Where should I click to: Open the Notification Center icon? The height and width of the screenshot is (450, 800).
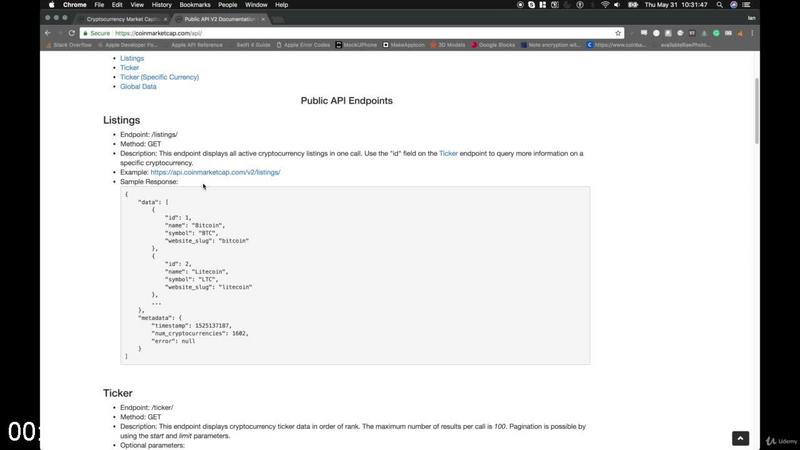click(x=746, y=5)
